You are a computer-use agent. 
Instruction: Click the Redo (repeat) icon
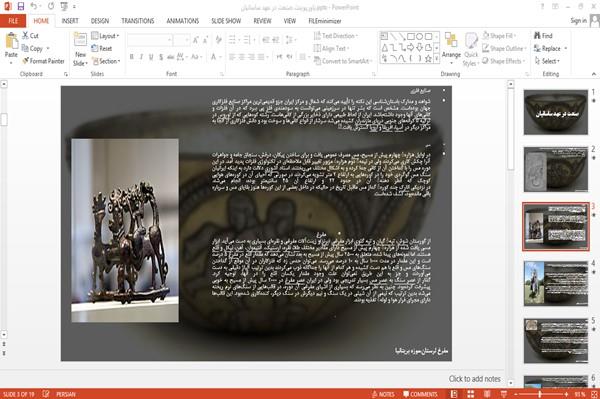51,6
